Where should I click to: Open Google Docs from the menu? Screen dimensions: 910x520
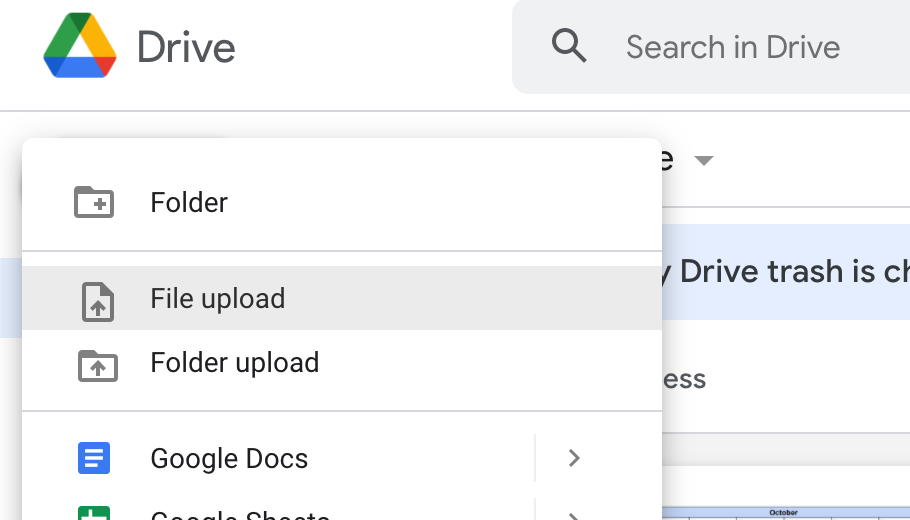278,458
